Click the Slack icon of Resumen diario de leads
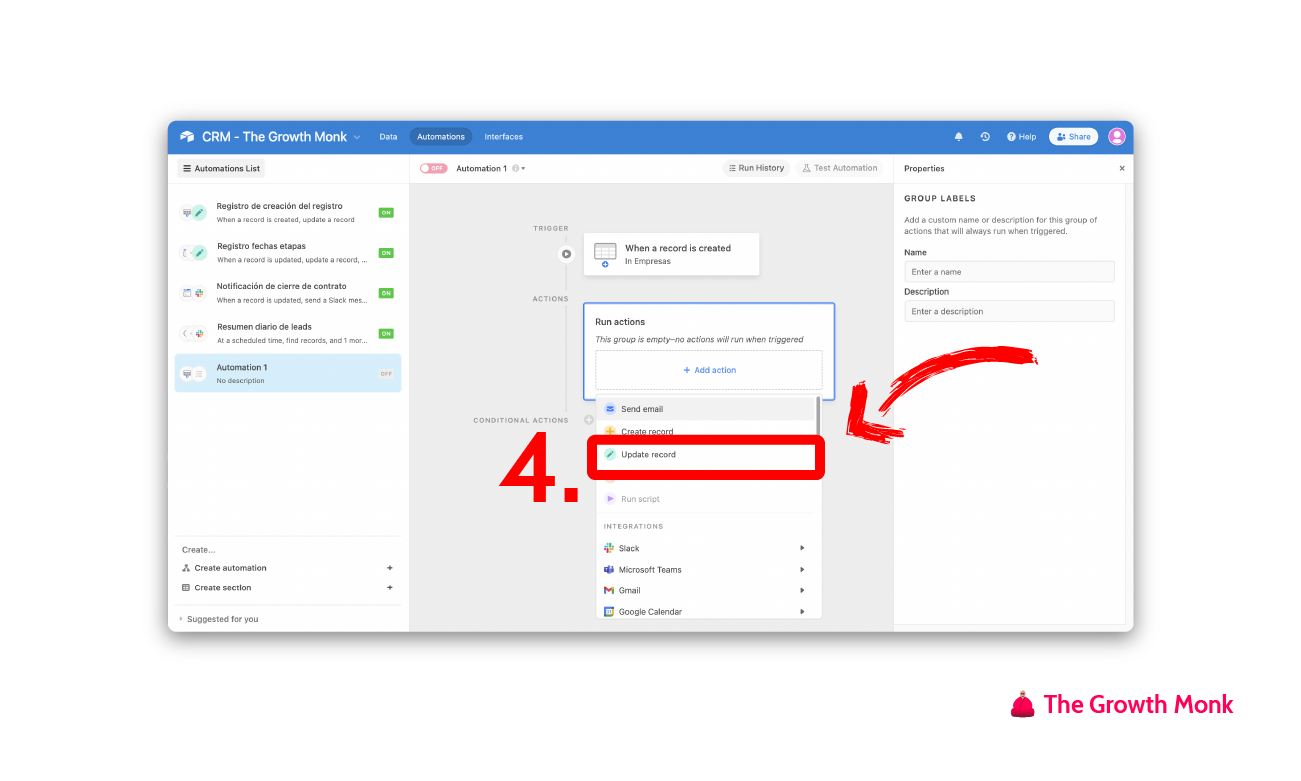1301x781 pixels. (x=199, y=333)
